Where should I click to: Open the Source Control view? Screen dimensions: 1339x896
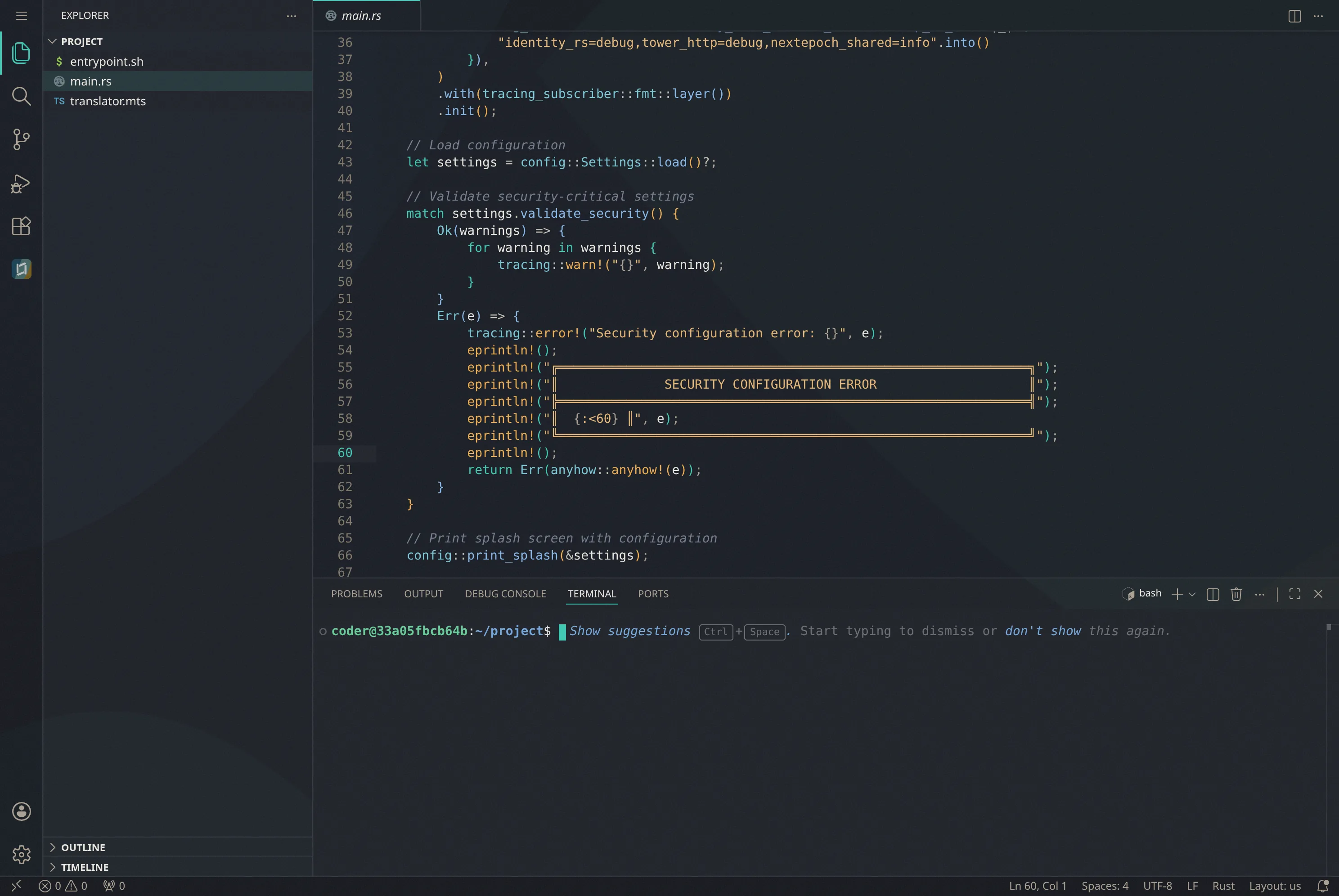(21, 139)
